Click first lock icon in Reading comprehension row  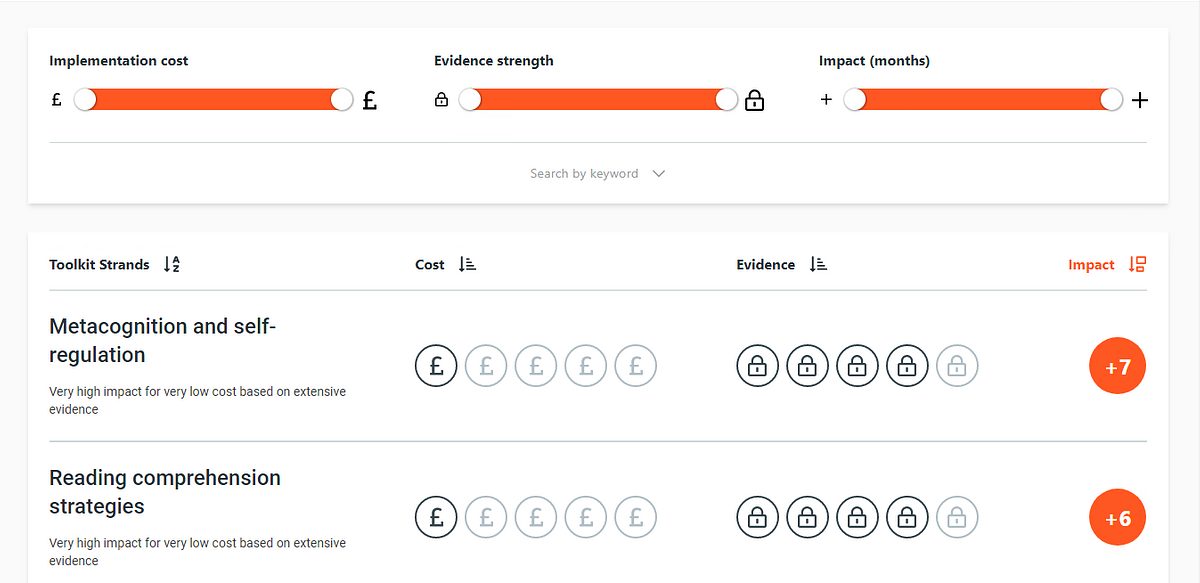758,517
